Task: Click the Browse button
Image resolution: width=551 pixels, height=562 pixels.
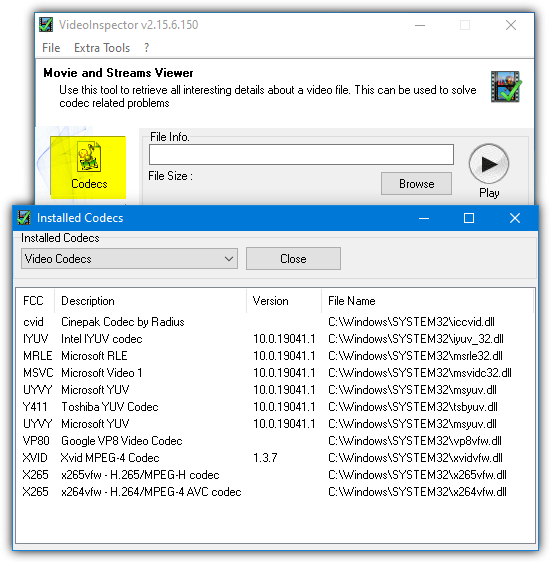Action: point(416,184)
